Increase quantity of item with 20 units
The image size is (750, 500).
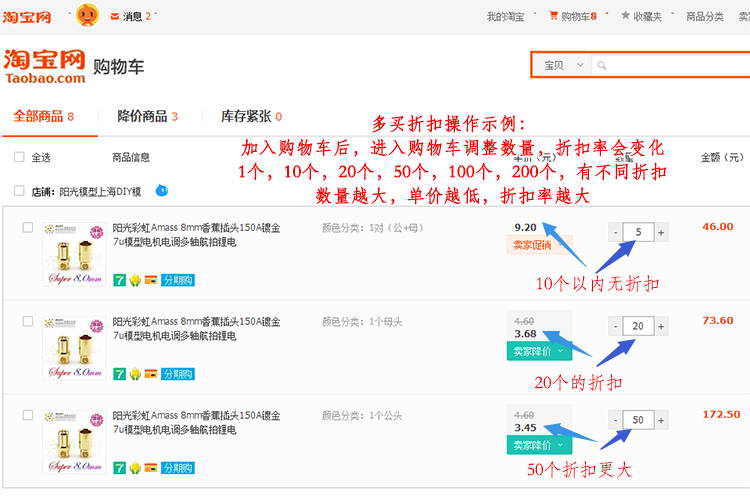661,326
